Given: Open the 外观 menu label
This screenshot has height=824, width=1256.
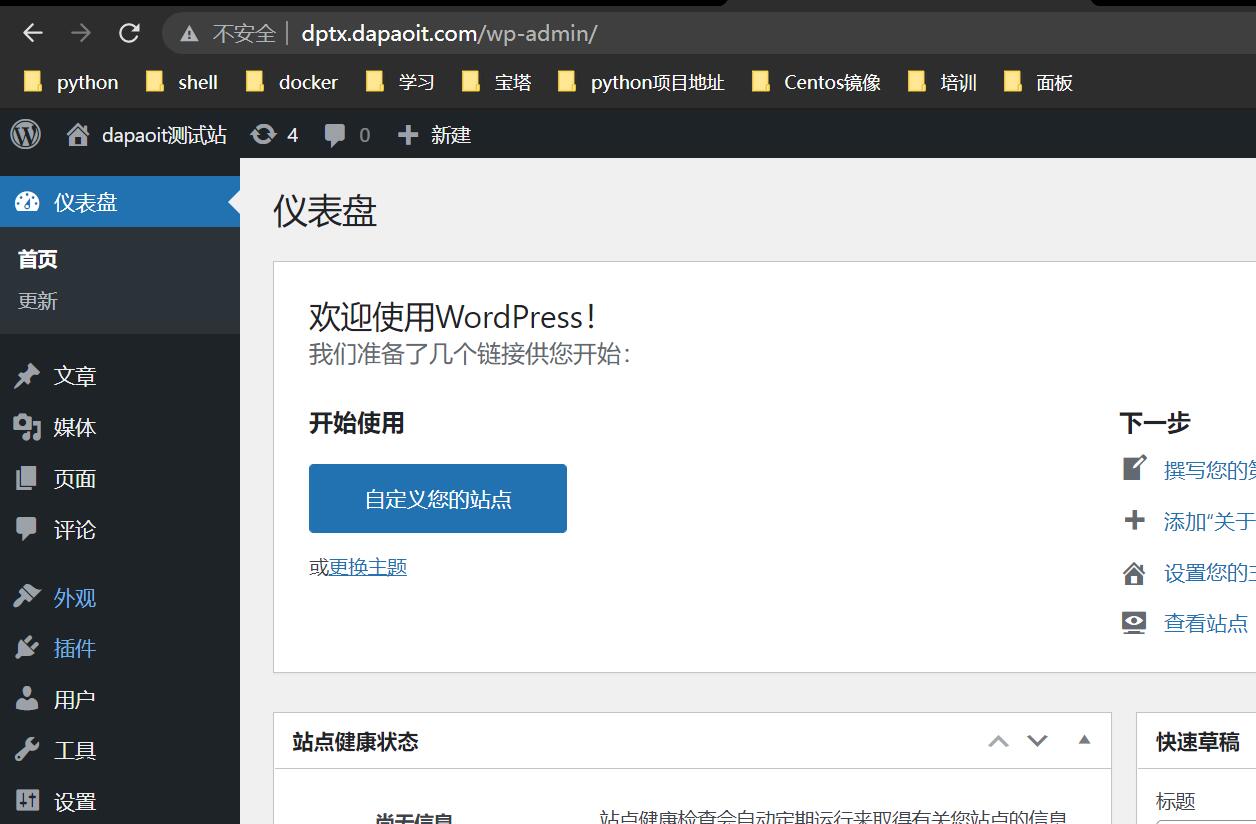Looking at the screenshot, I should pos(75,597).
